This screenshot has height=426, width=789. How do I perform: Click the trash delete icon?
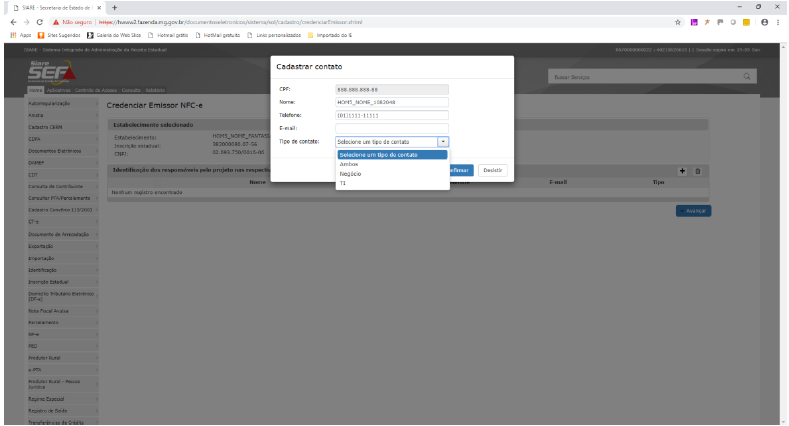pyautogui.click(x=697, y=171)
